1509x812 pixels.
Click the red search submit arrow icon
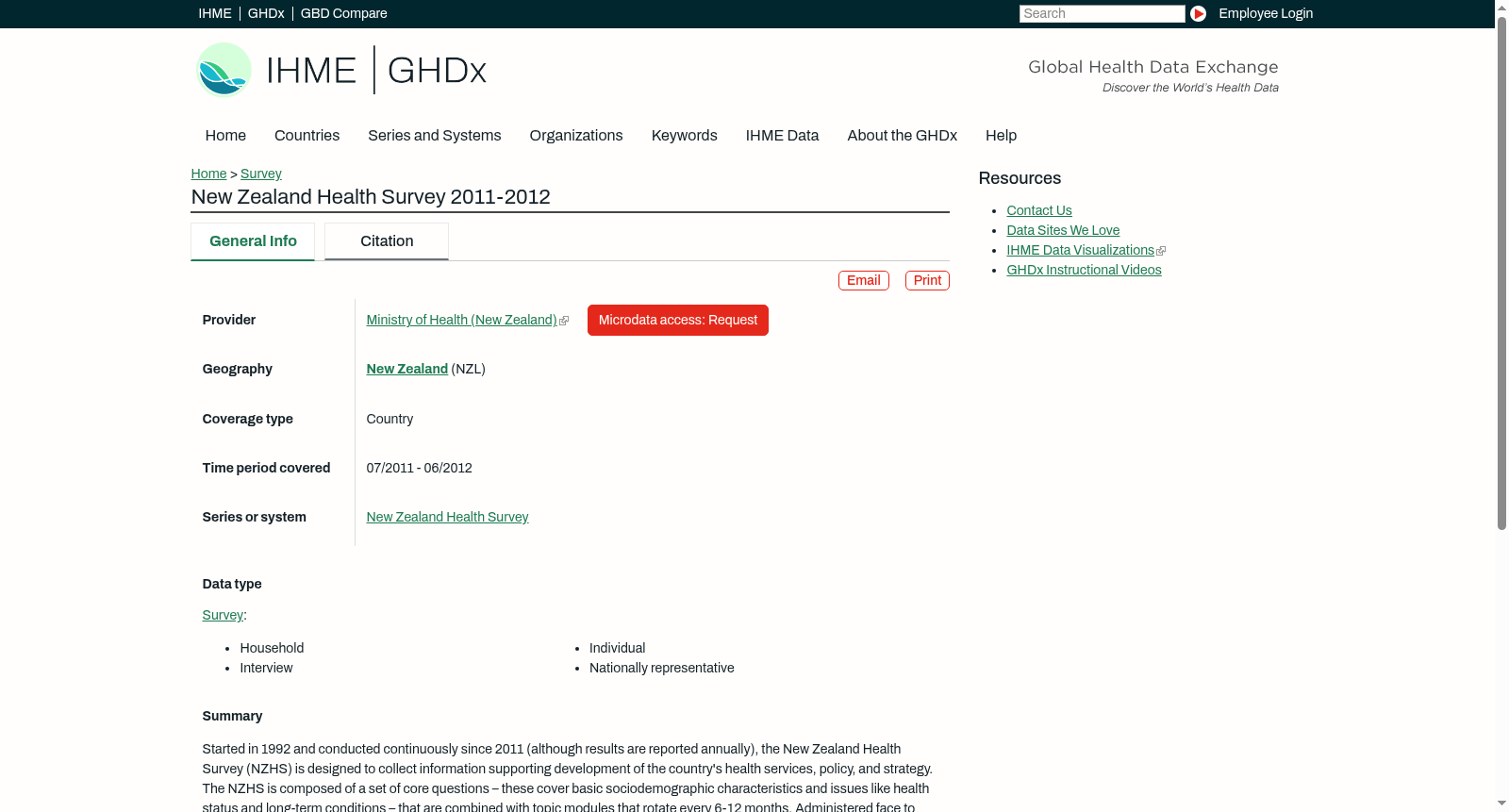pos(1198,13)
